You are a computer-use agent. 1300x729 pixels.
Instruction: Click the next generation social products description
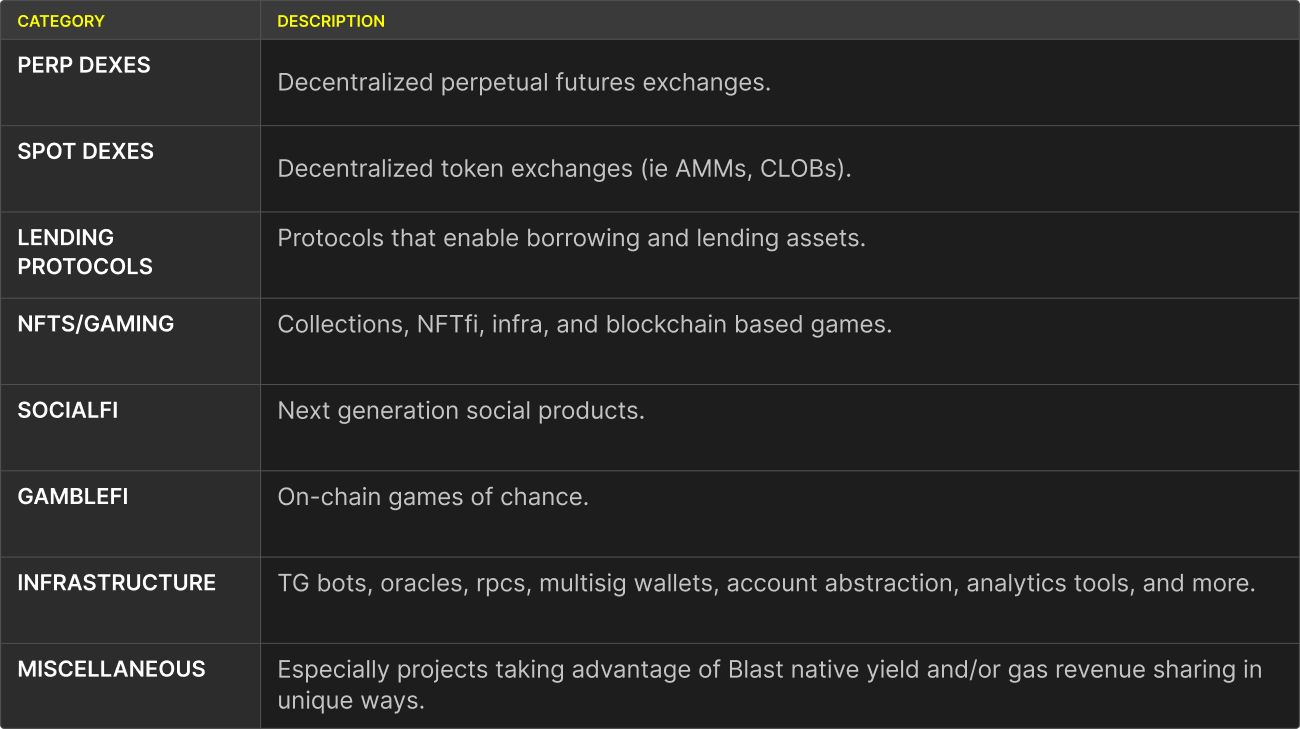(x=461, y=411)
